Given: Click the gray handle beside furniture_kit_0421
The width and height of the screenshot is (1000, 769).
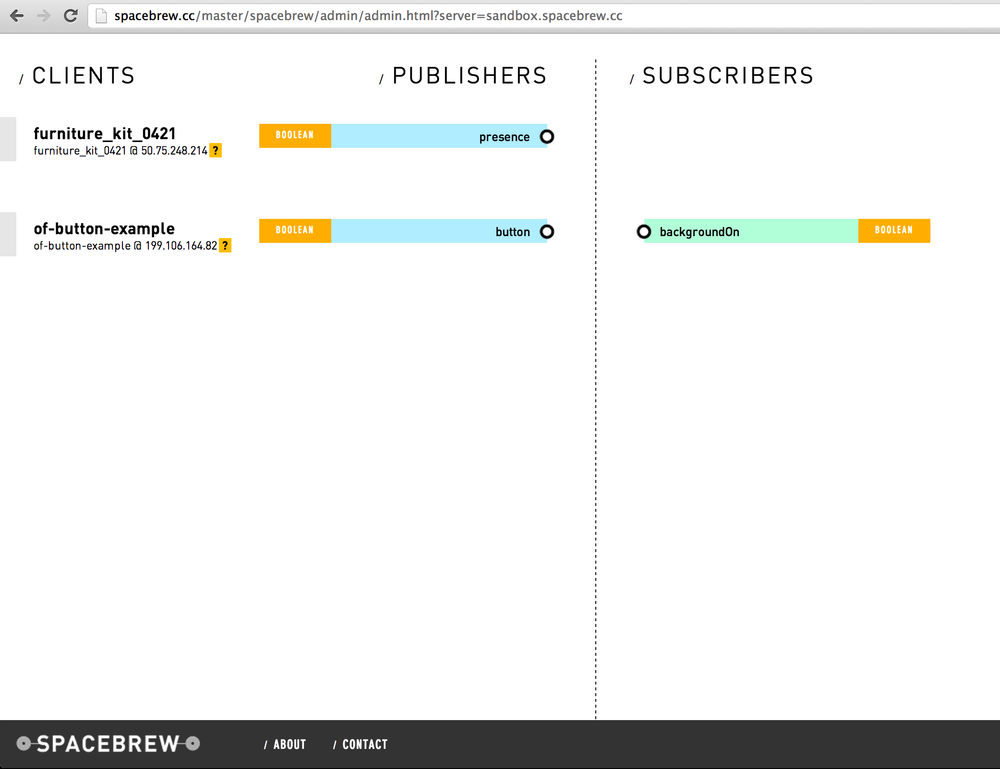Looking at the screenshot, I should click(x=8, y=139).
